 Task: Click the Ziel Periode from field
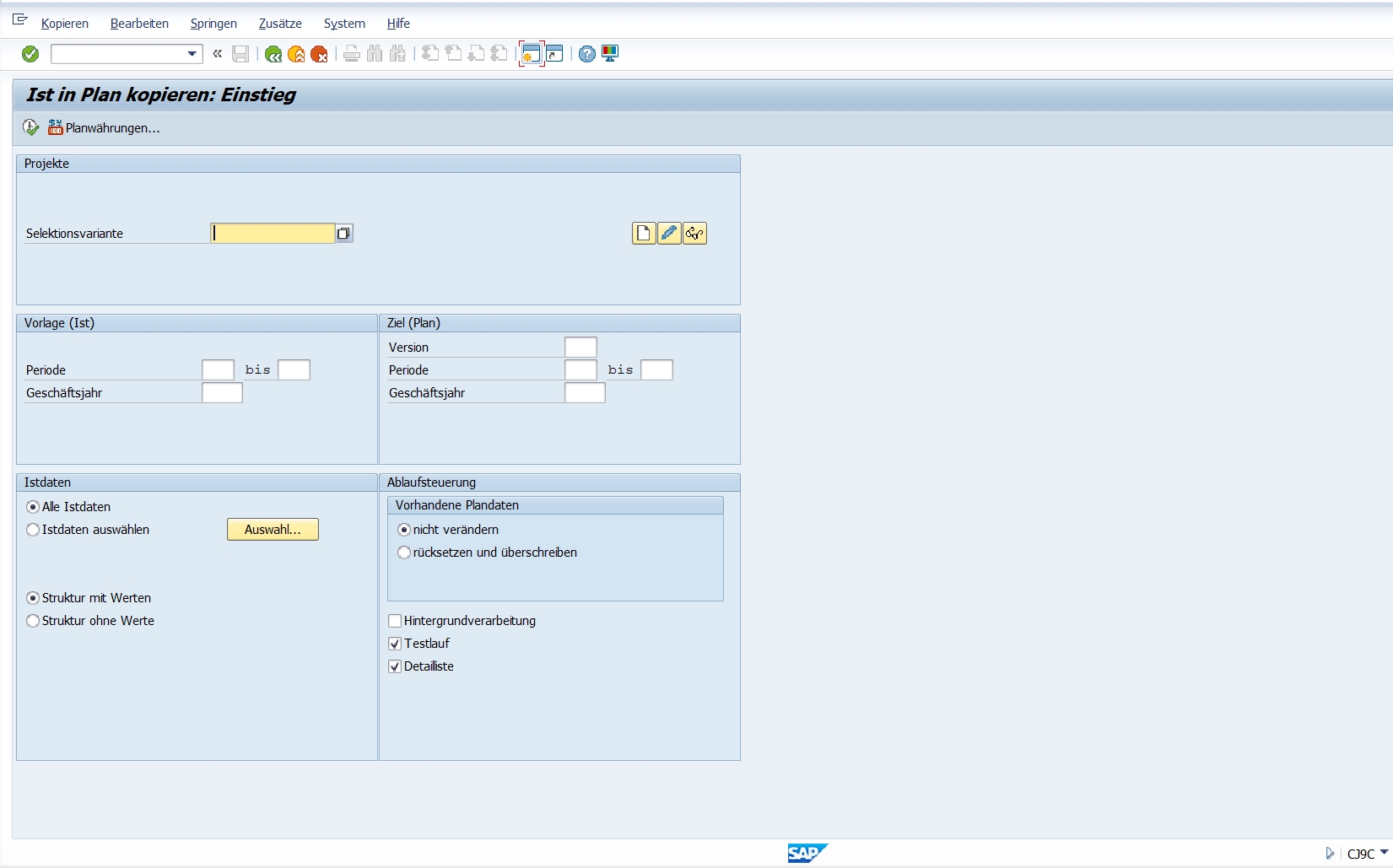580,369
